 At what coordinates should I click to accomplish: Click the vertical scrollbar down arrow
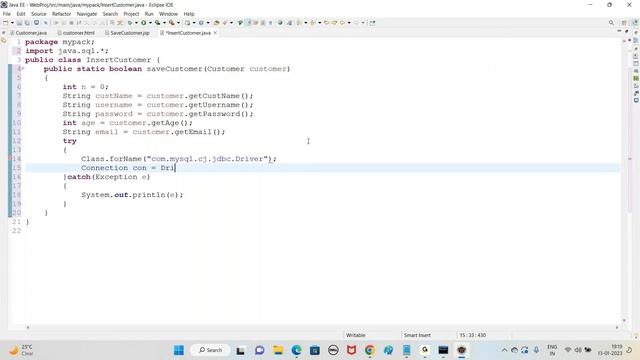coord(624,320)
